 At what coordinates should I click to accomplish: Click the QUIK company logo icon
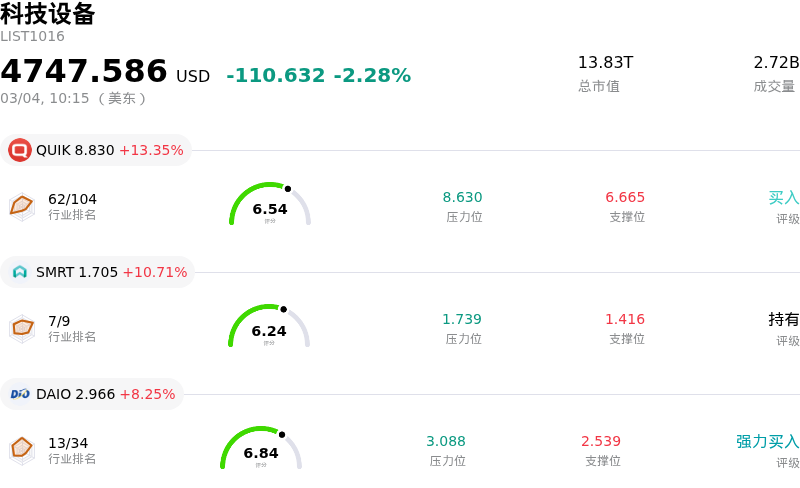20,150
